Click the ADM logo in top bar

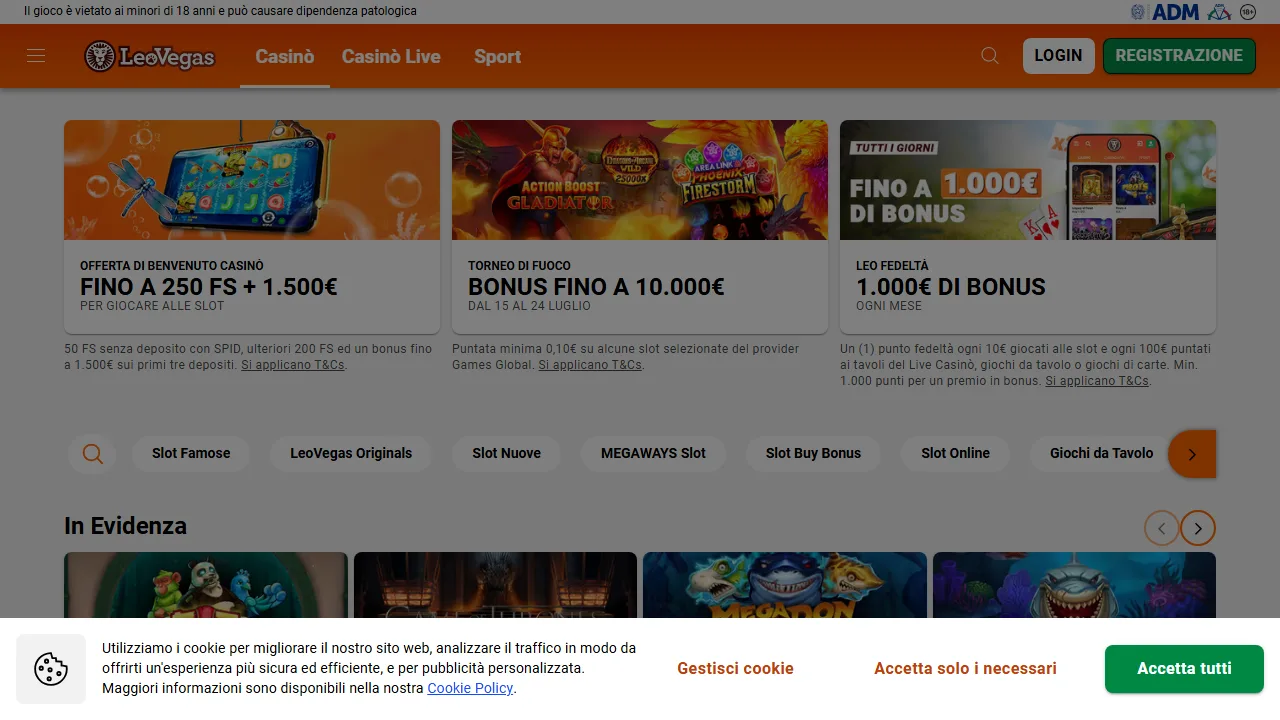(x=1175, y=12)
